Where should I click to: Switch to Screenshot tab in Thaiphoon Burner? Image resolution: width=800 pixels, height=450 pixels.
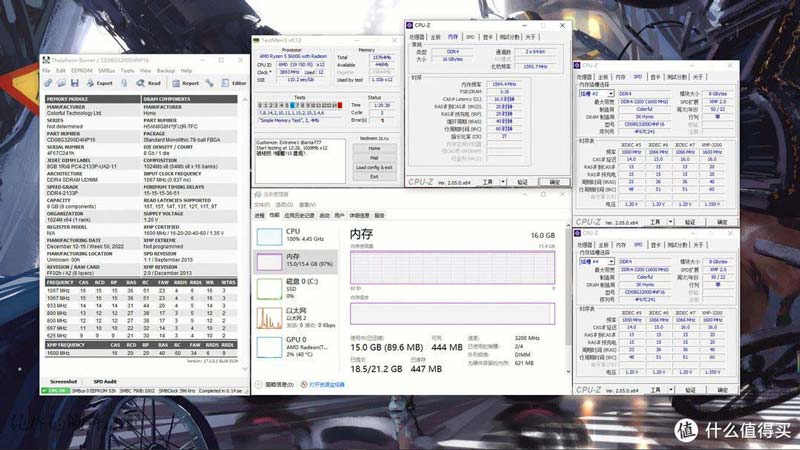(63, 381)
